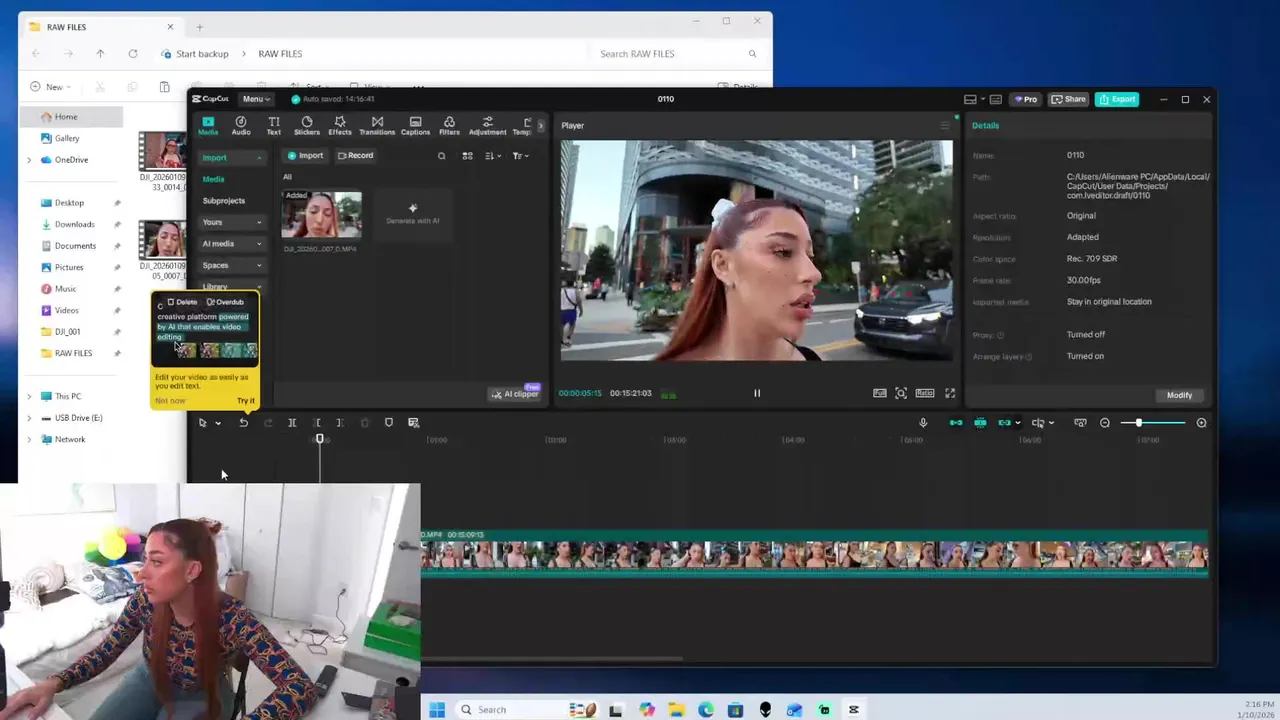The image size is (1280, 720).
Task: Click the delete-left trim tool
Action: pos(317,423)
